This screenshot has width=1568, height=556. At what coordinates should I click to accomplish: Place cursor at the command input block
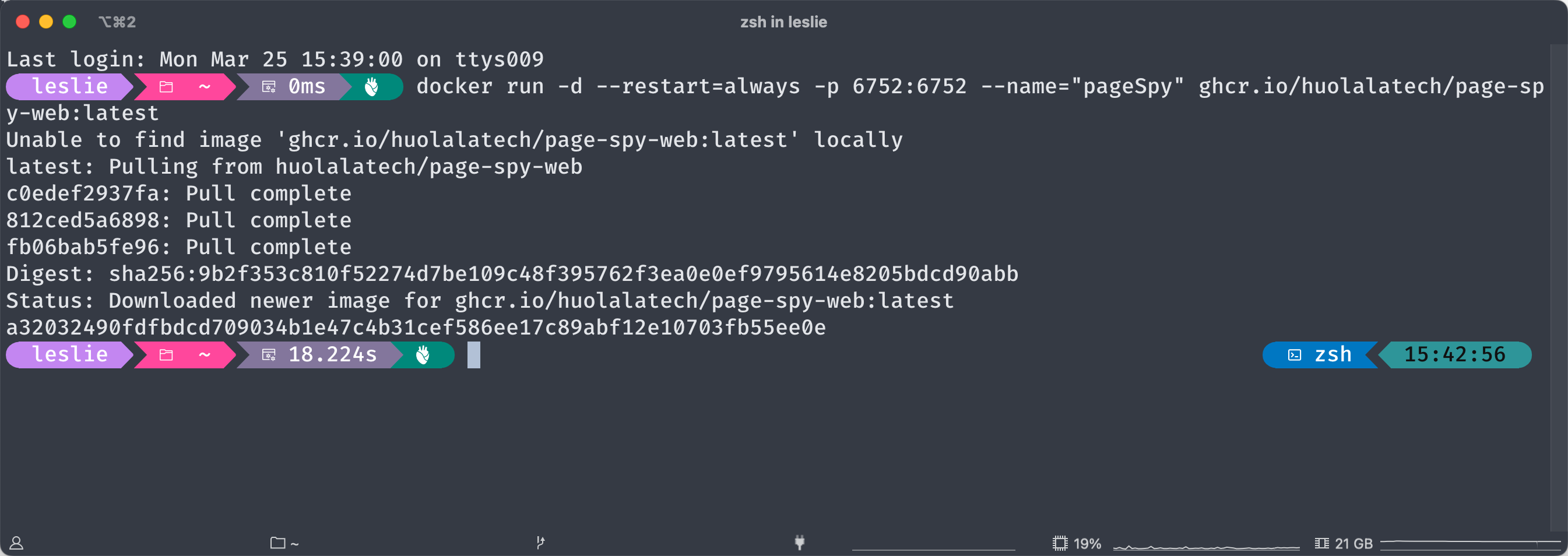[x=473, y=355]
